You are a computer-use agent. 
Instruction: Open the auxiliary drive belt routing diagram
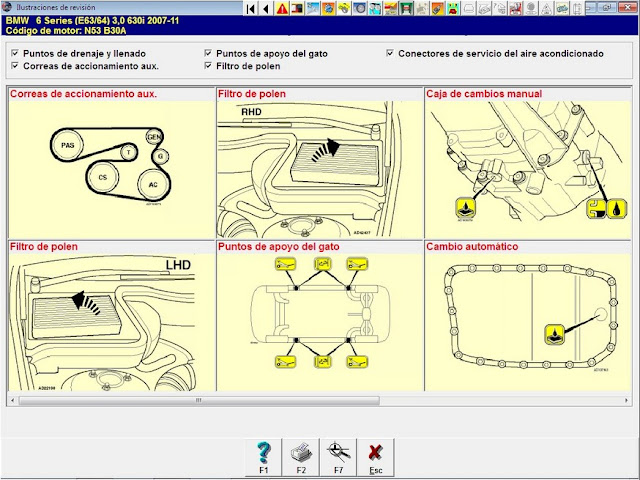(111, 169)
